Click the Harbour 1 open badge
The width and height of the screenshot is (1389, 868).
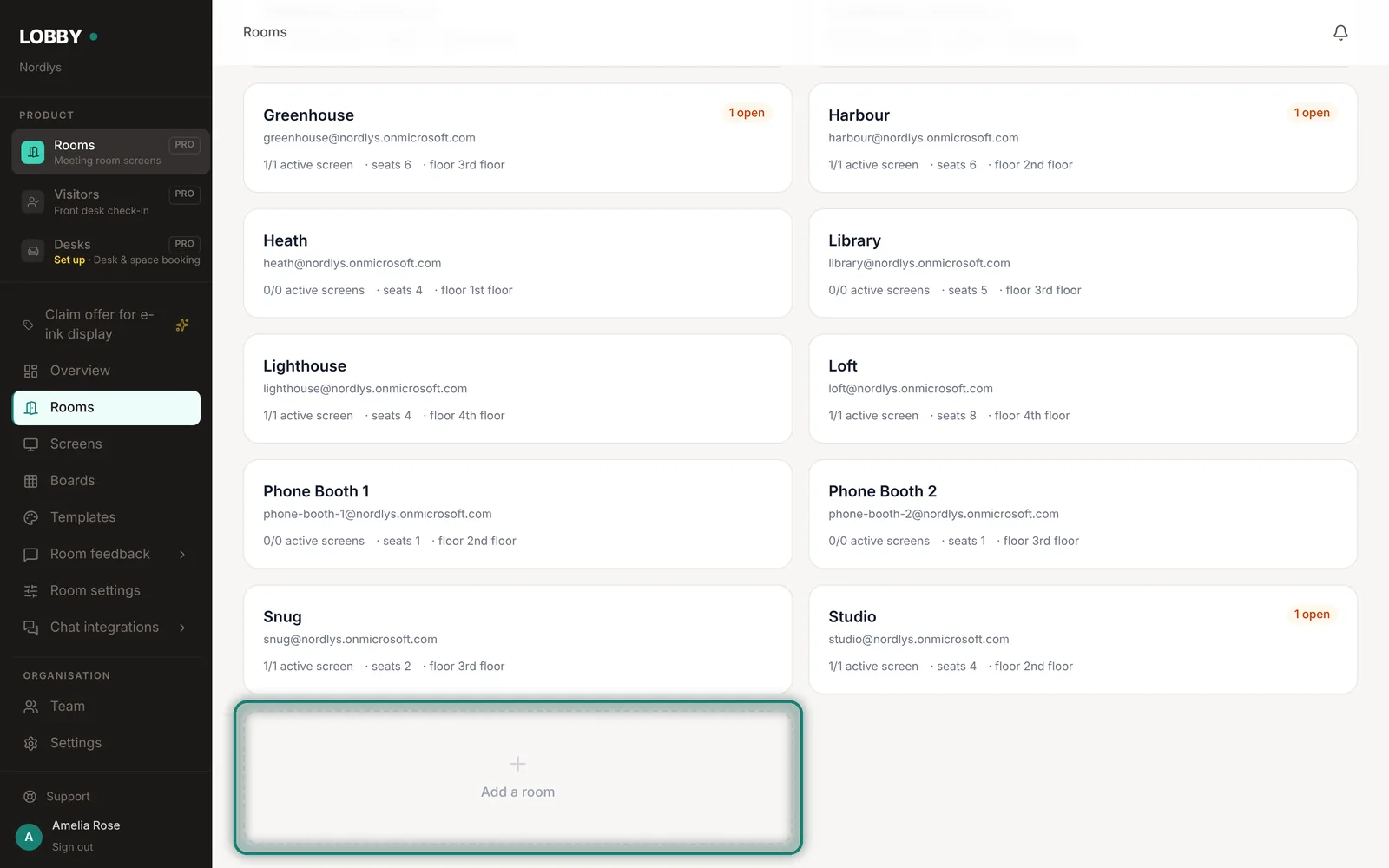point(1312,113)
